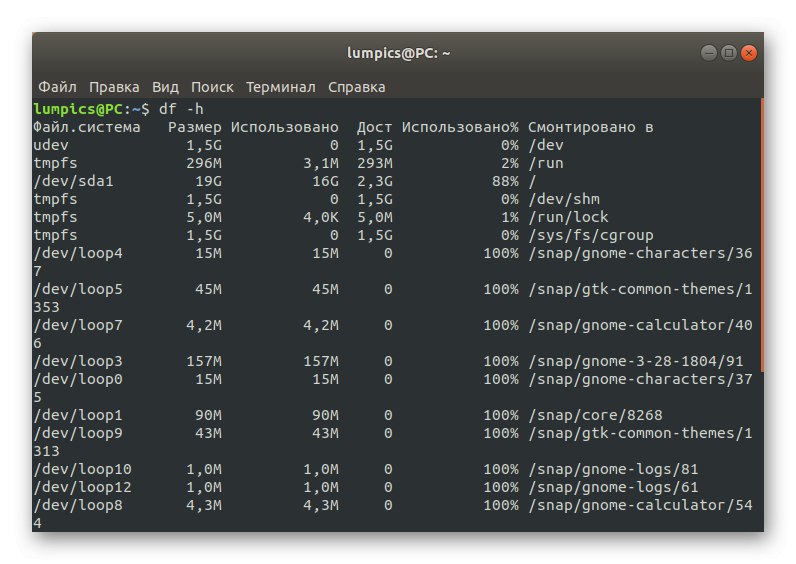Close the terminal window

pyautogui.click(x=749, y=52)
